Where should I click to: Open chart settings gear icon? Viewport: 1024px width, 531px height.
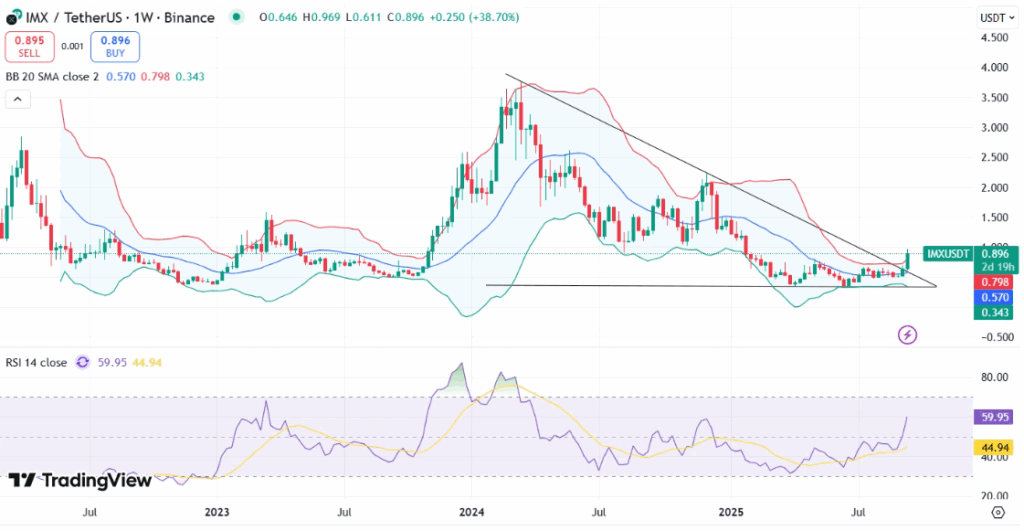997,512
